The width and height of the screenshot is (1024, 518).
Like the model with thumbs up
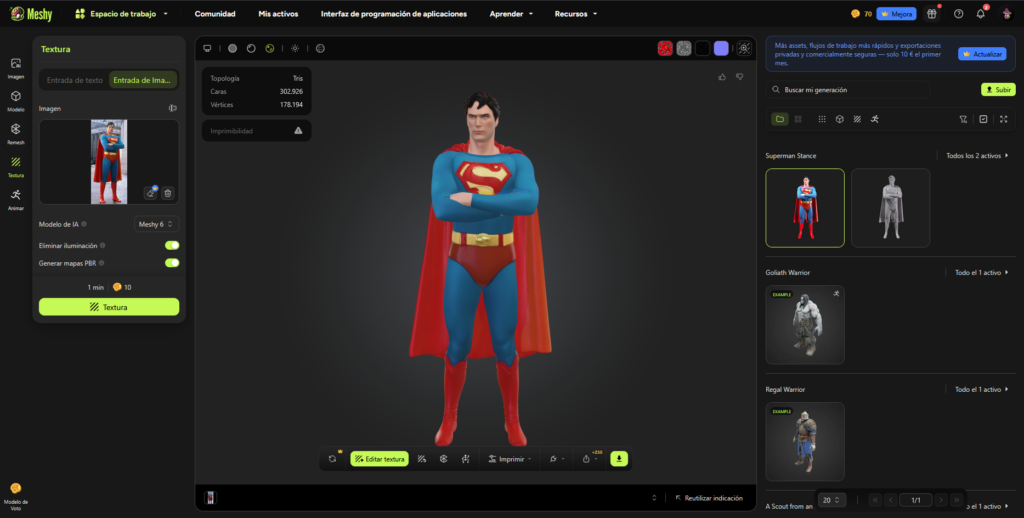click(x=722, y=77)
